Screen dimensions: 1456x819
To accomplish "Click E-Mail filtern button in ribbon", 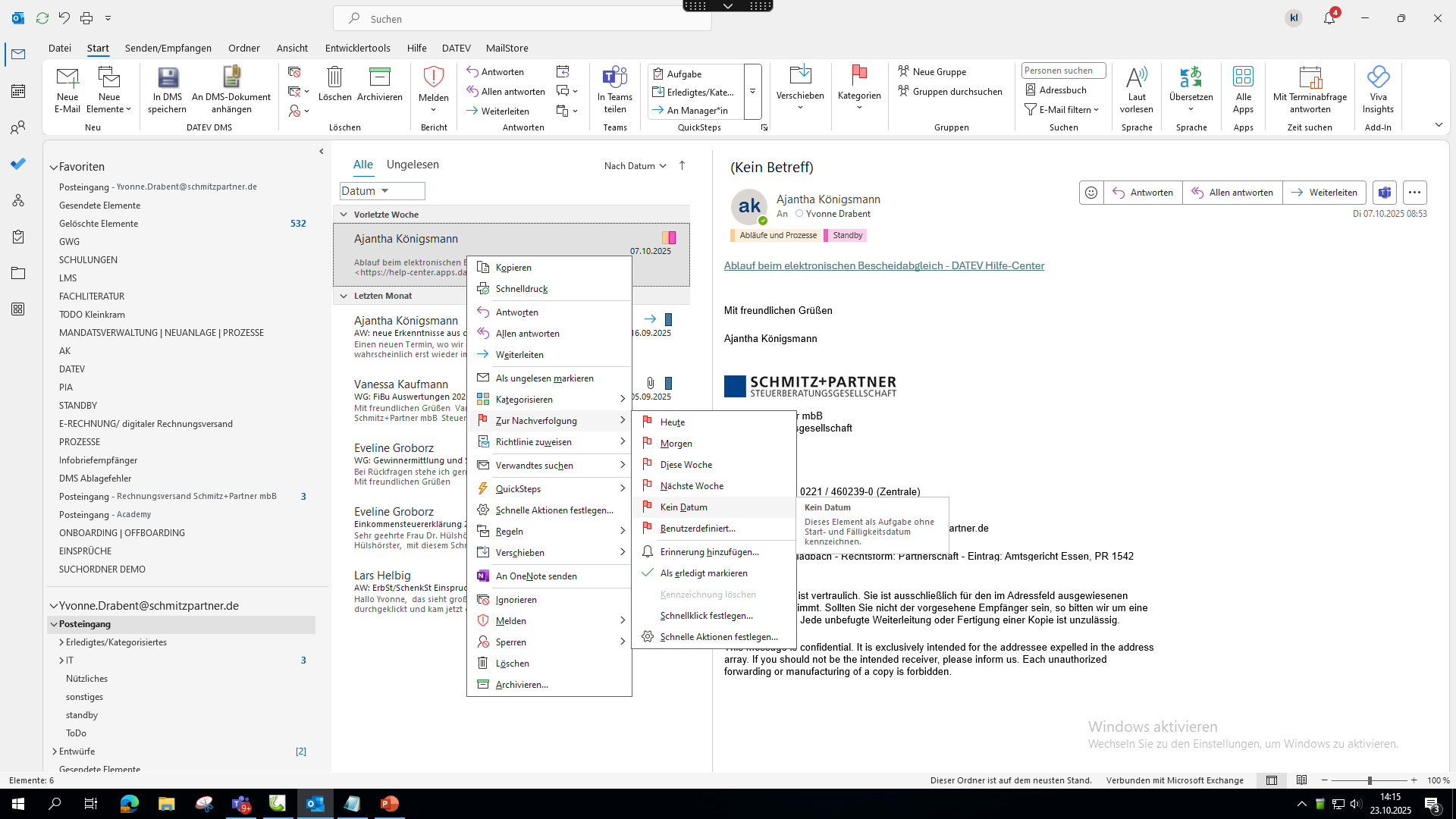I will tap(1062, 110).
